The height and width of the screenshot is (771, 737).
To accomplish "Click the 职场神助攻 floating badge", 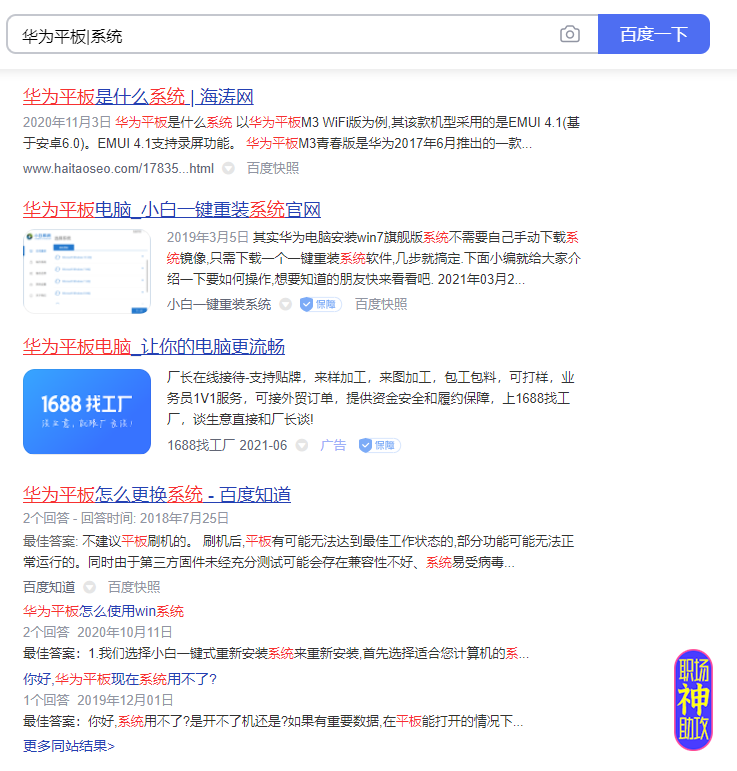I will [693, 700].
